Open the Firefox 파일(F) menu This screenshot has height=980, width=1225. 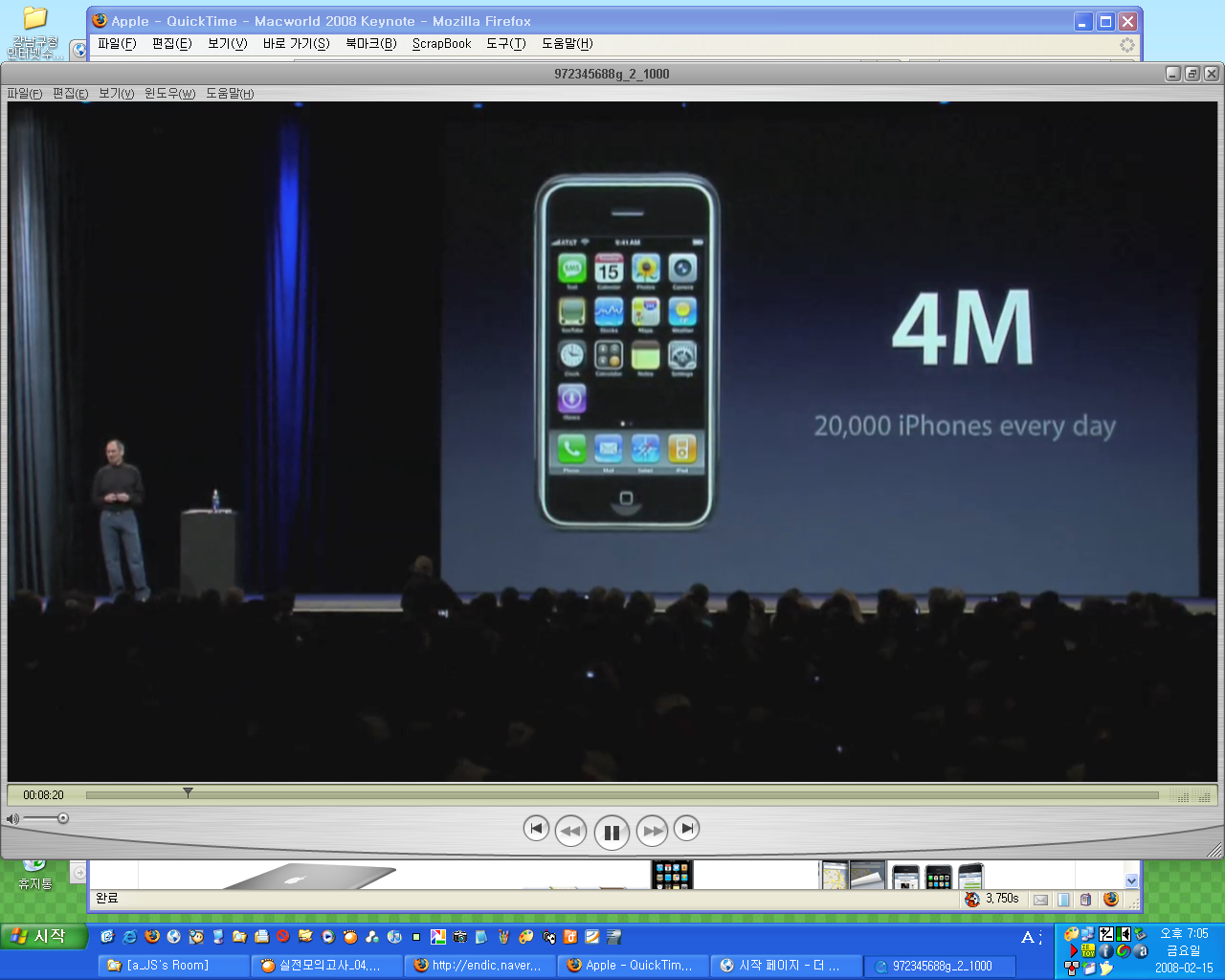click(117, 43)
